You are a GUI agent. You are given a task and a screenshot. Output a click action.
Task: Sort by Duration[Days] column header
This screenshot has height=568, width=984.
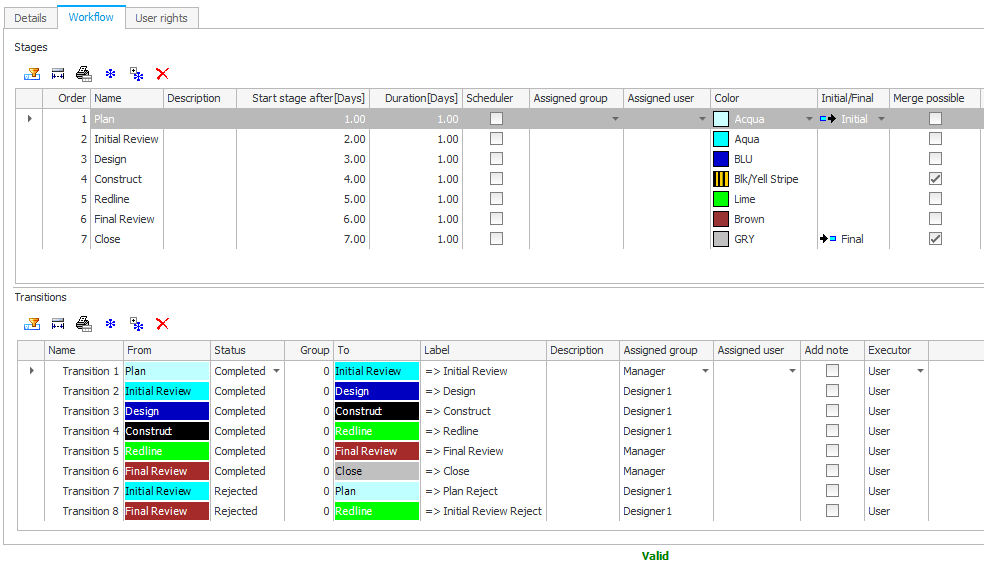[x=416, y=98]
